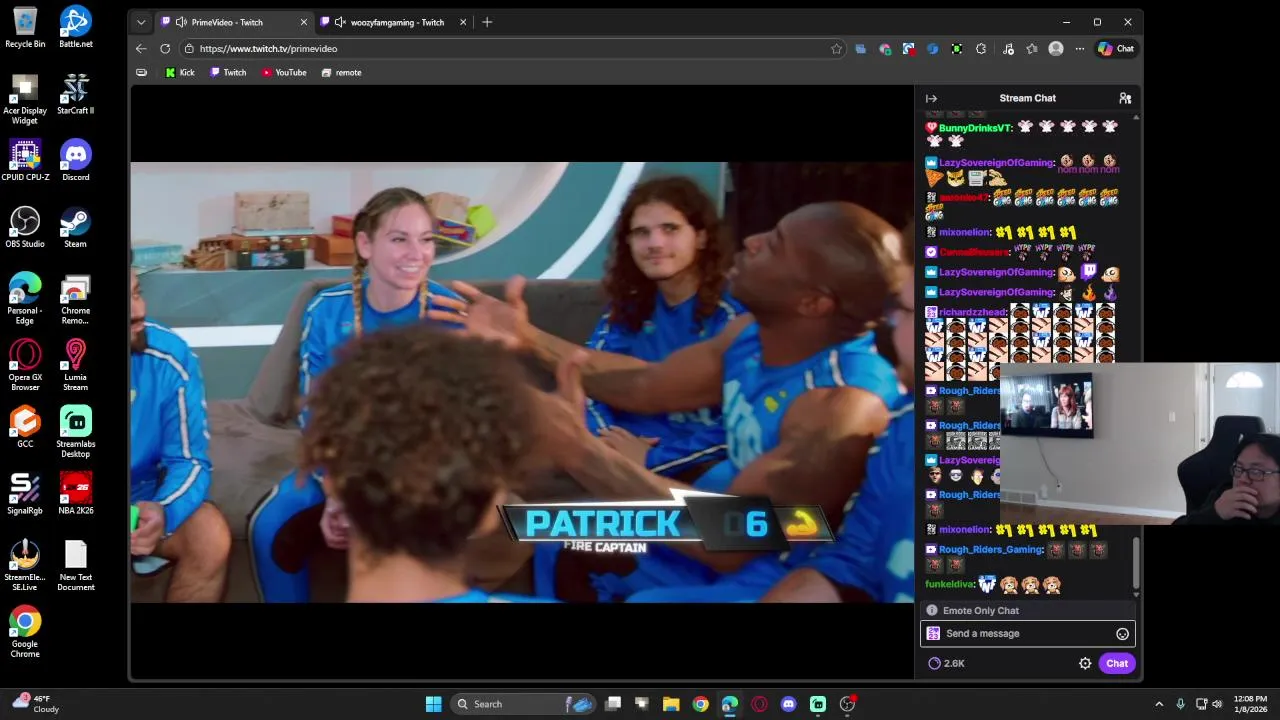This screenshot has width=1280, height=720.
Task: Open OBS Studio desktop shortcut
Action: (25, 228)
